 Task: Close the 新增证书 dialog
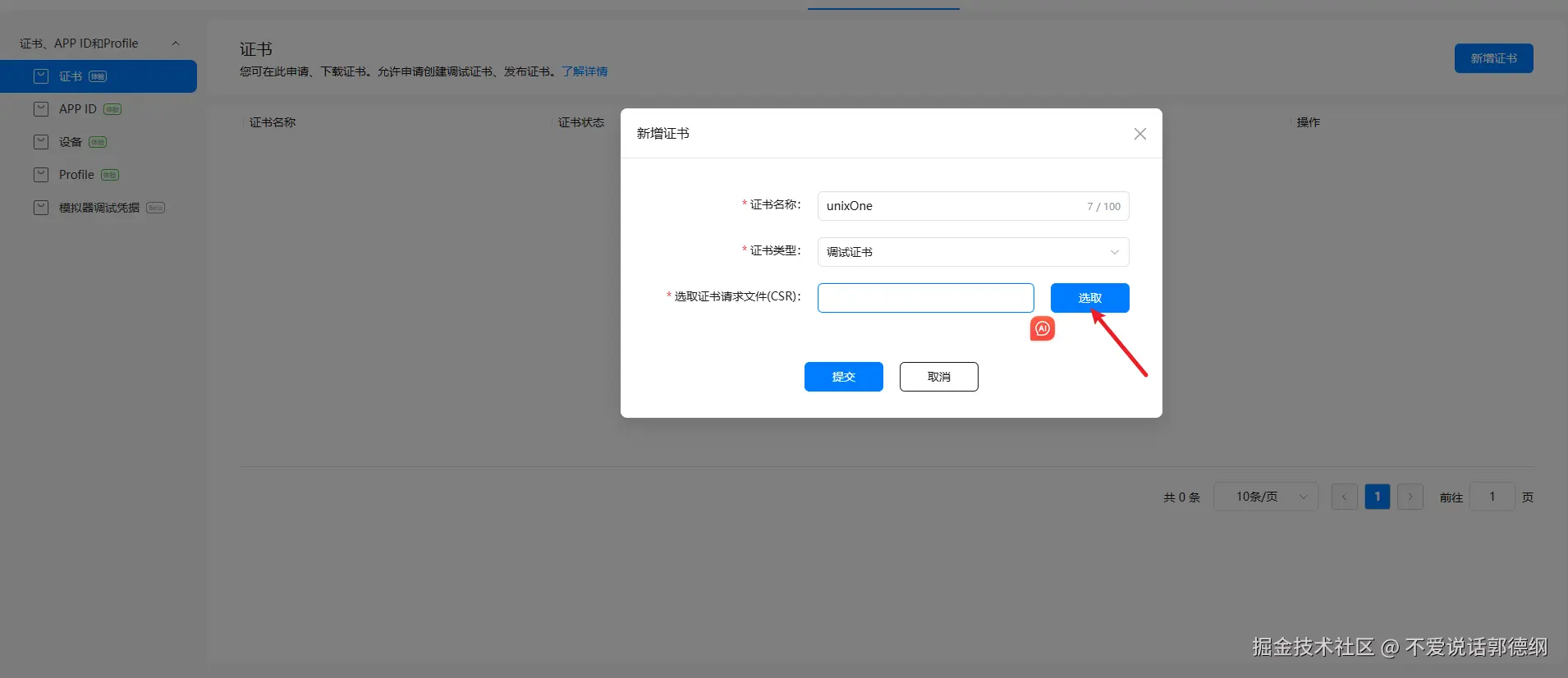pyautogui.click(x=1140, y=134)
